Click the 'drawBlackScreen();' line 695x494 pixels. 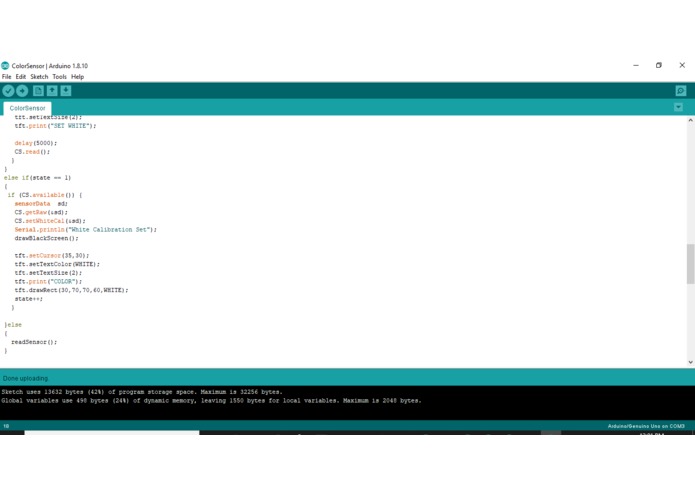point(46,238)
